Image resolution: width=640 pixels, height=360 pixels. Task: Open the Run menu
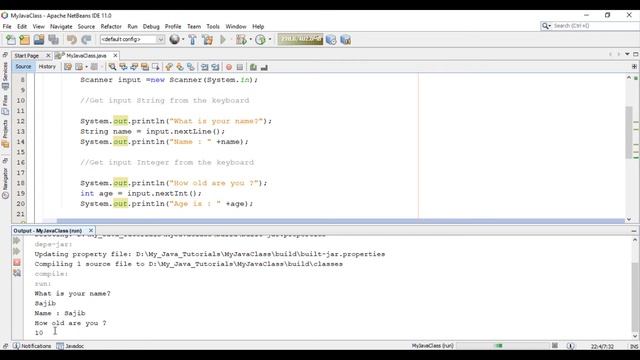click(x=132, y=27)
